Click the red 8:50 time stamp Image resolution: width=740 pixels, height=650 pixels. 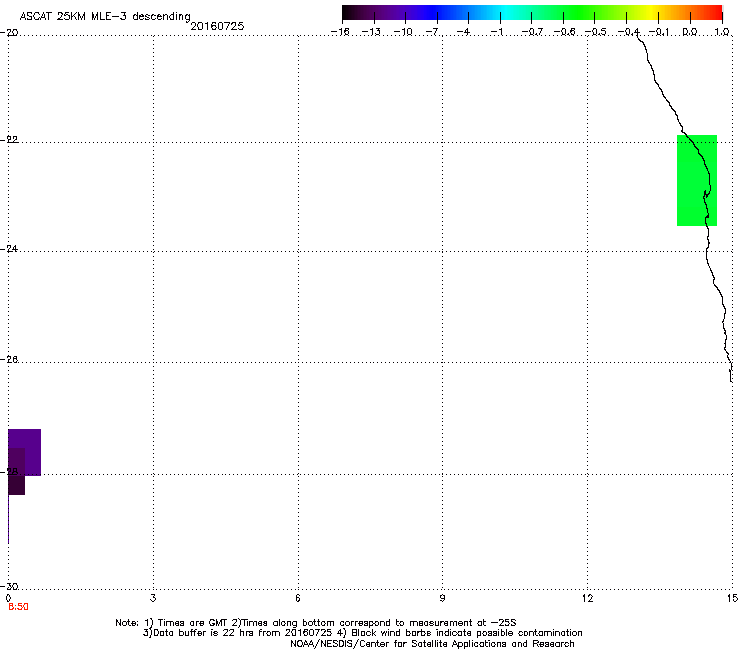point(18,607)
